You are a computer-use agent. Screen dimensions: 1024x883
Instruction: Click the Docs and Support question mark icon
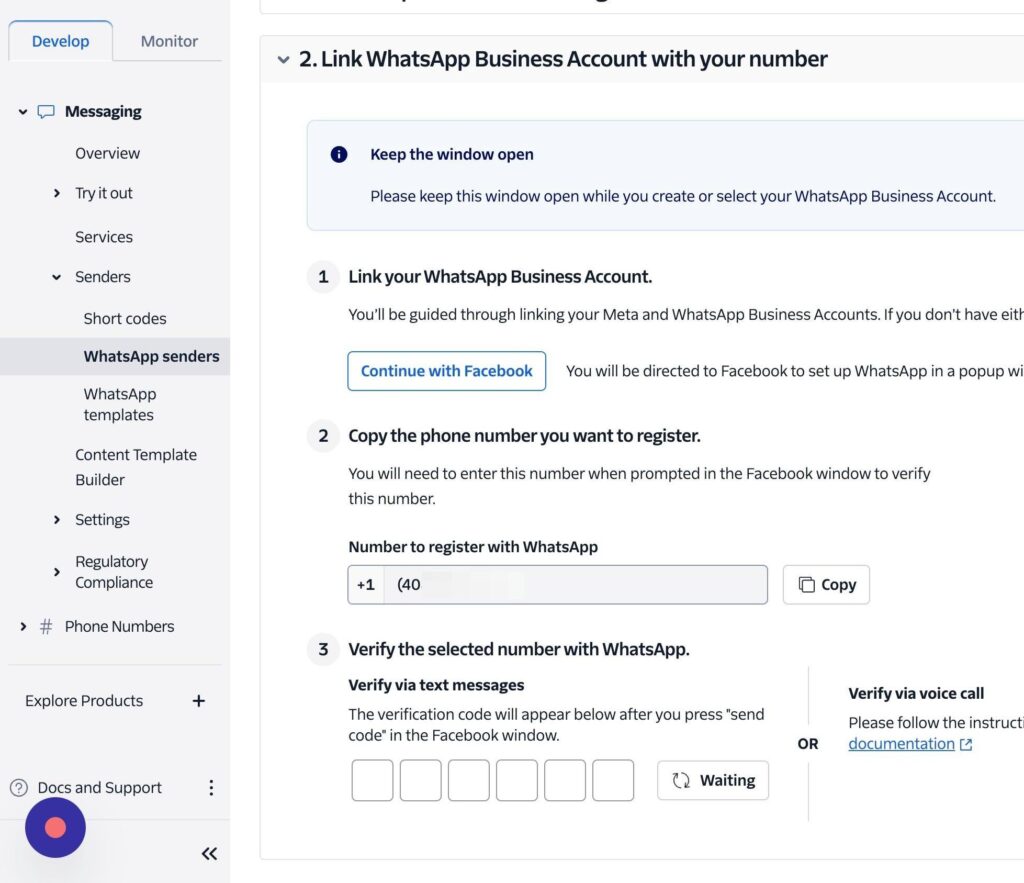[x=19, y=788]
